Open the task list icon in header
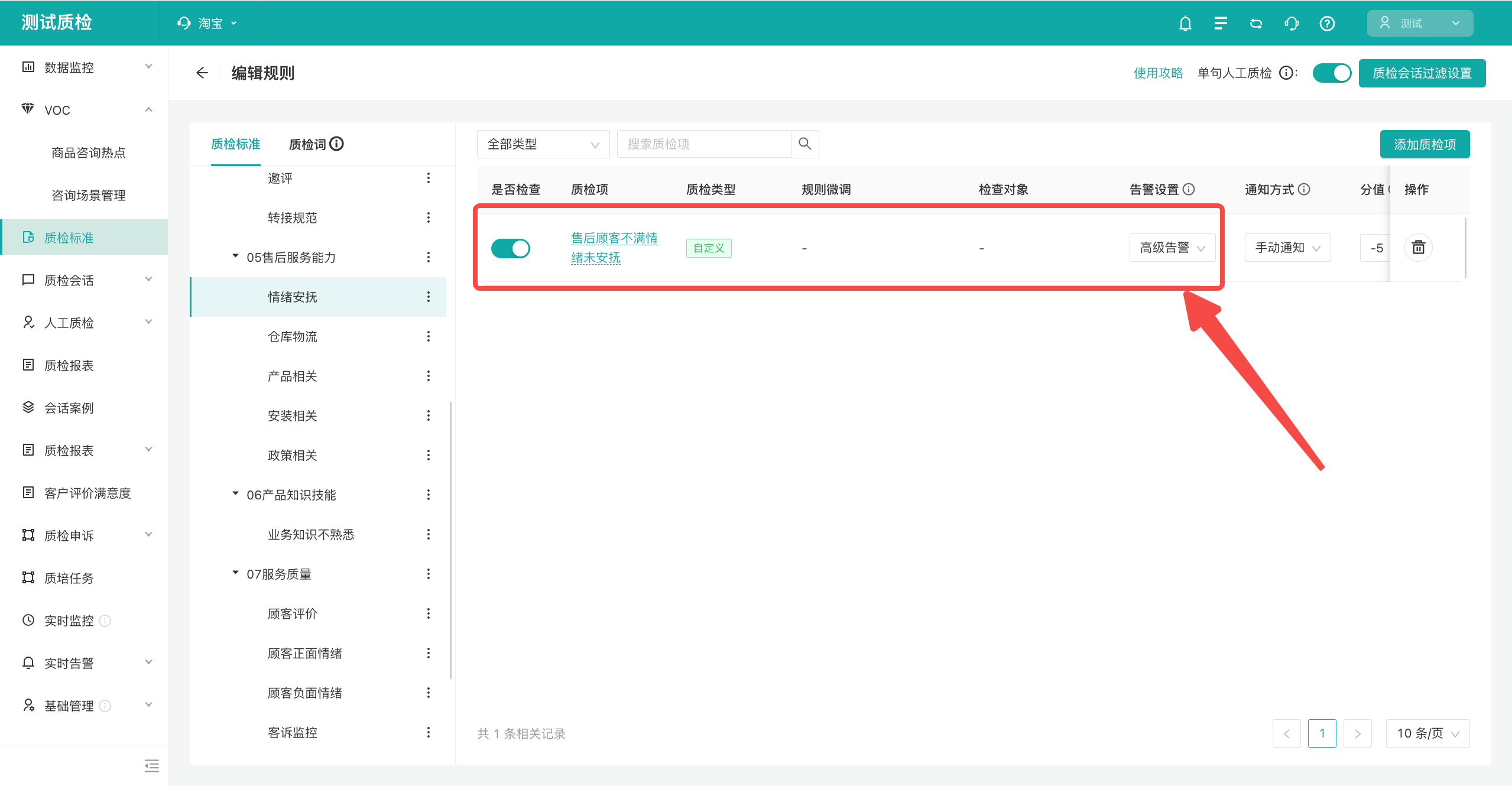The height and width of the screenshot is (786, 1512). (x=1221, y=24)
